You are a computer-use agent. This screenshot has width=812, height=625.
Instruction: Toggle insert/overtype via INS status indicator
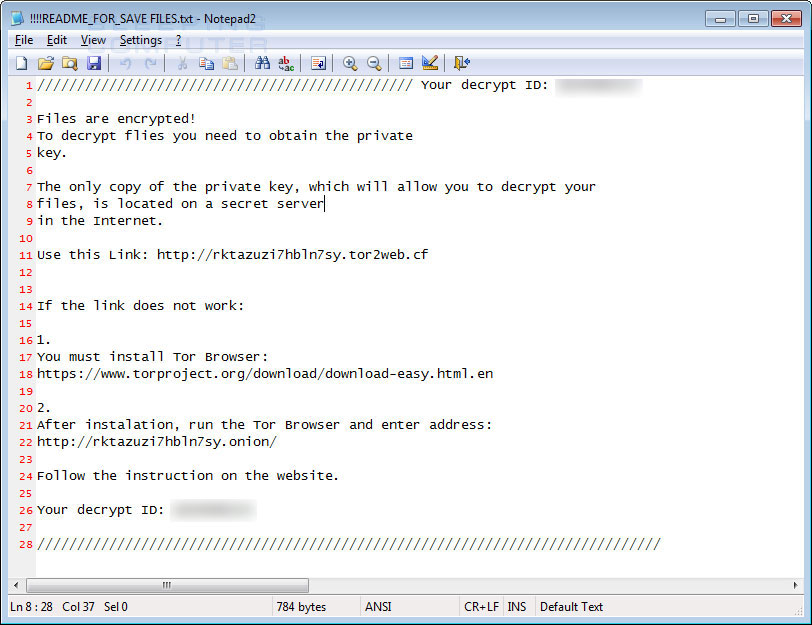point(517,606)
